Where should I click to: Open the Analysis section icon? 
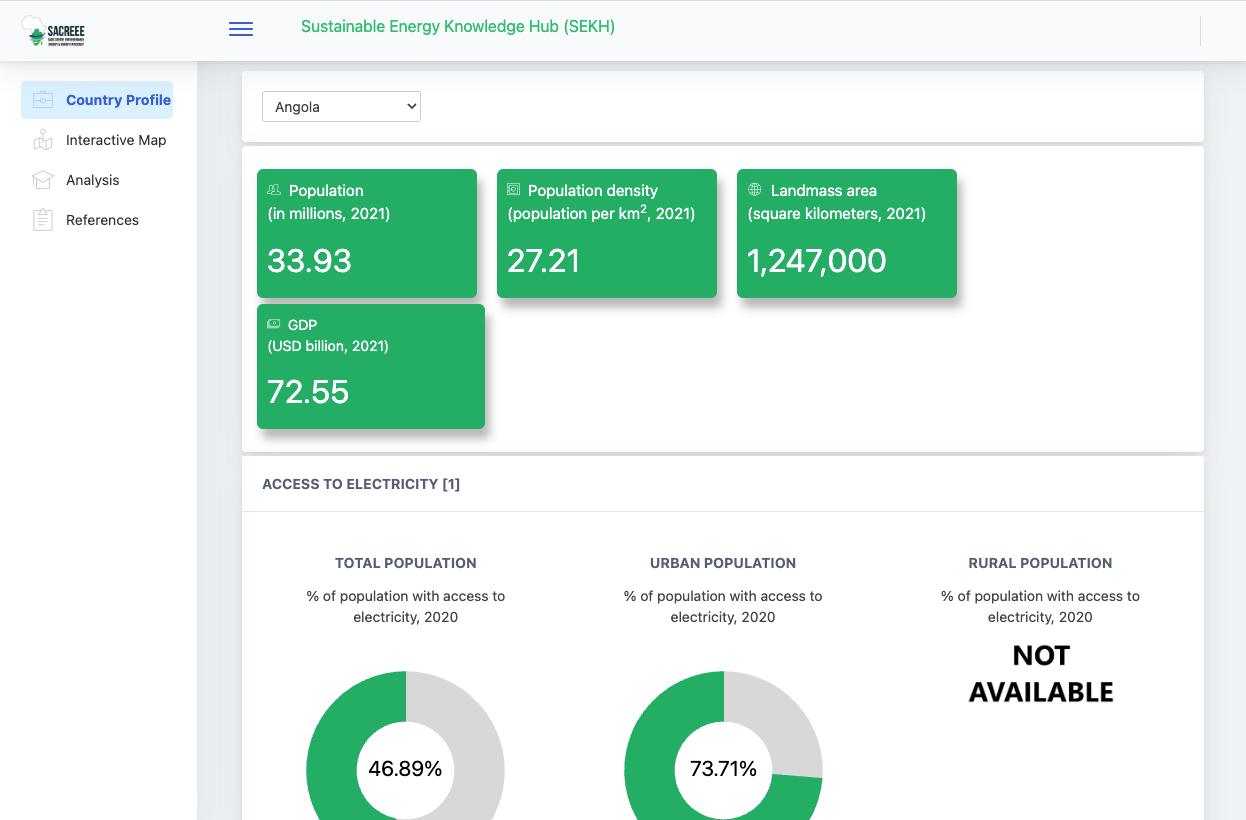tap(42, 180)
